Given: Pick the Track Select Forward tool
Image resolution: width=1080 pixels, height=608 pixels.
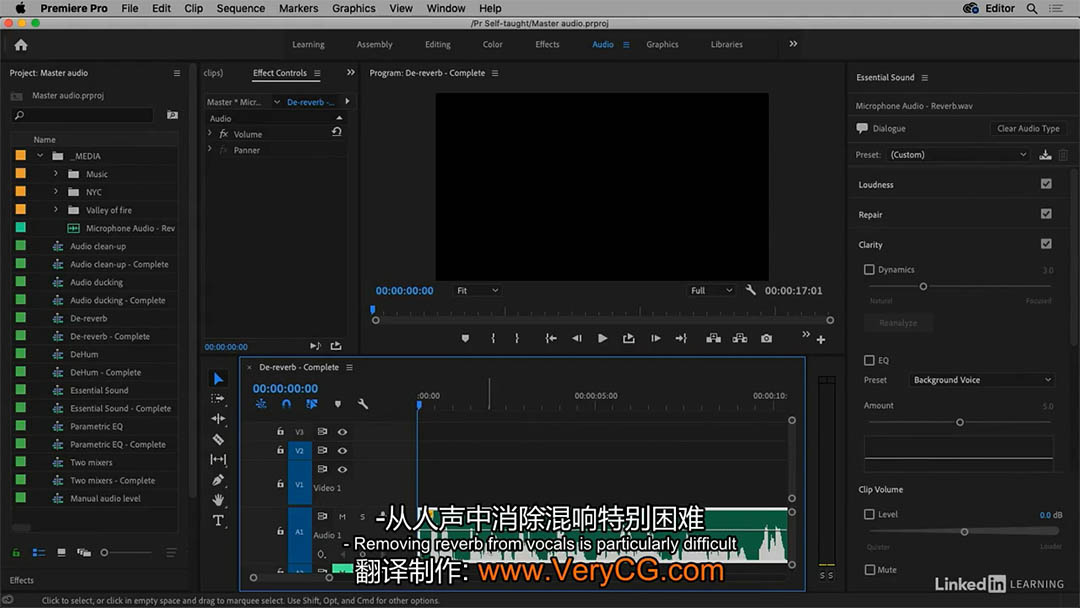Looking at the screenshot, I should 218,399.
